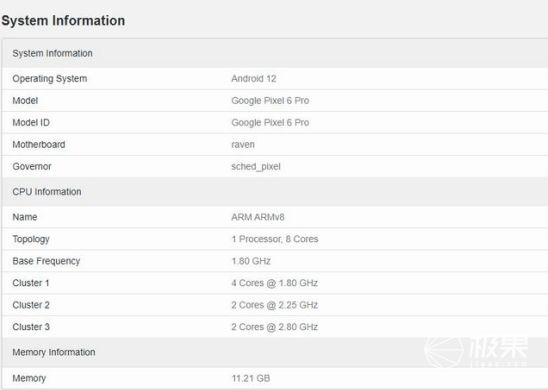
Task: Click Cluster 2 value 2 Cores @ 2.25 GHz
Action: tap(274, 305)
